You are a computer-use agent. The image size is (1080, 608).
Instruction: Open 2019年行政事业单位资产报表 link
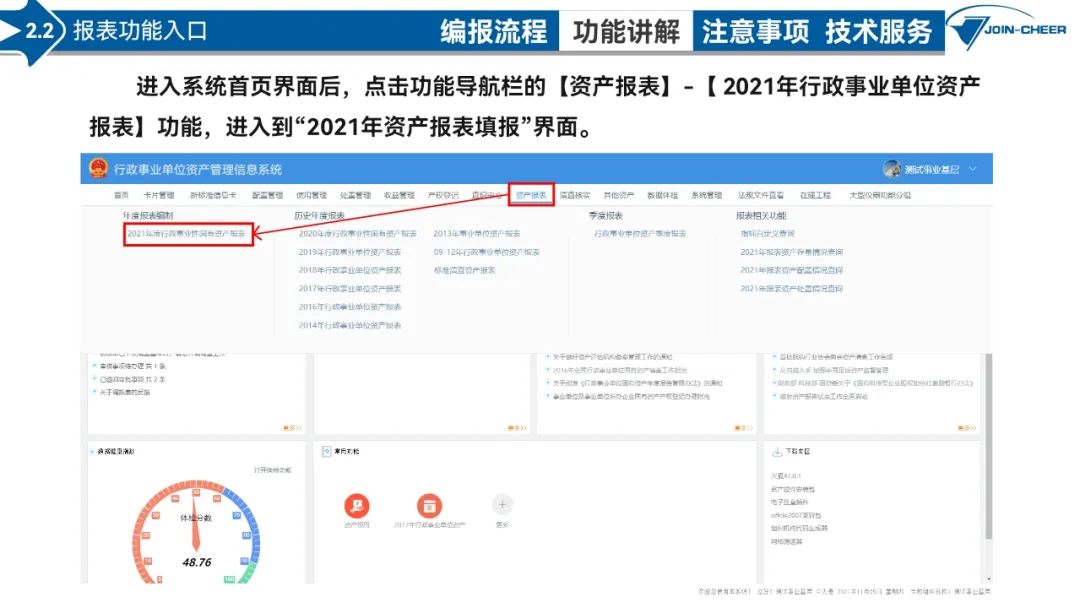[349, 252]
